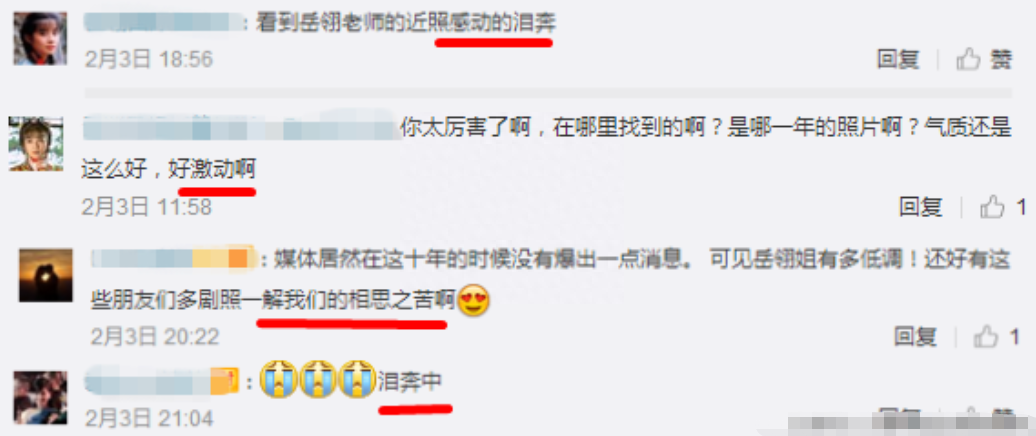Image resolution: width=1036 pixels, height=436 pixels.
Task: Reply to the 2月3日 11:58 comment
Action: 920,207
